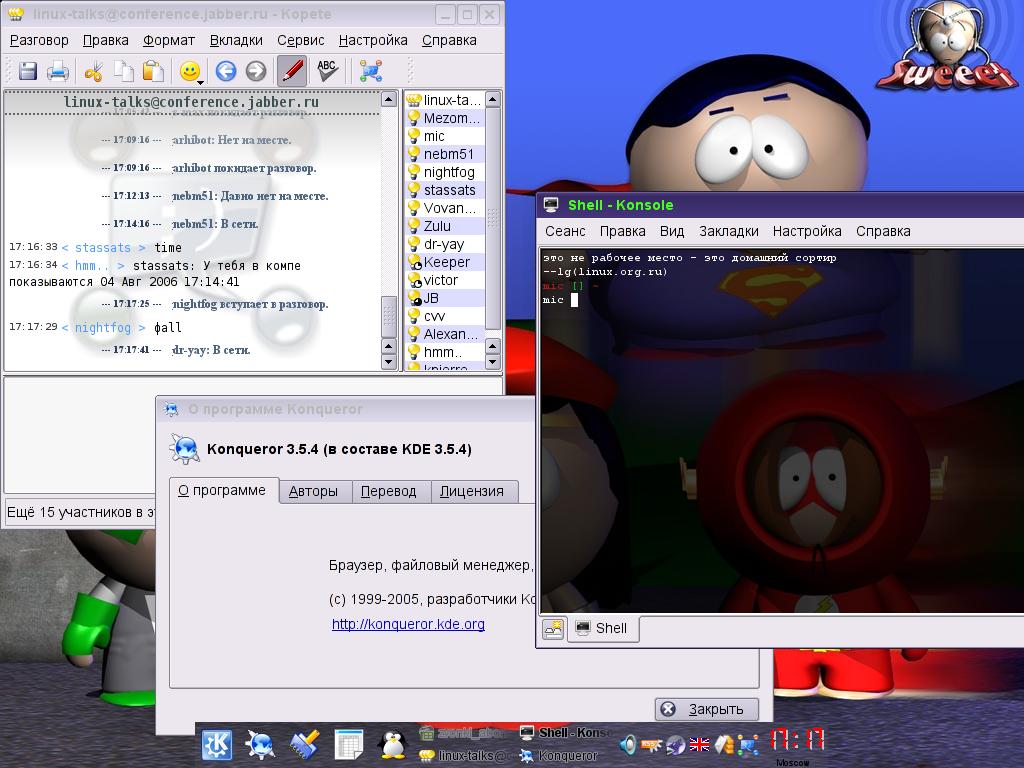The height and width of the screenshot is (768, 1024).
Task: Open the Формат menu in Kopete
Action: 168,40
